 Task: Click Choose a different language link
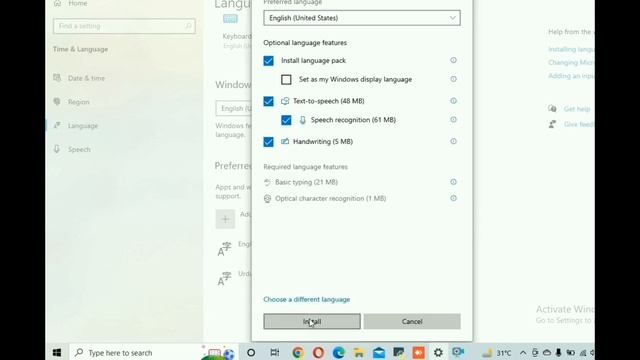tap(307, 299)
